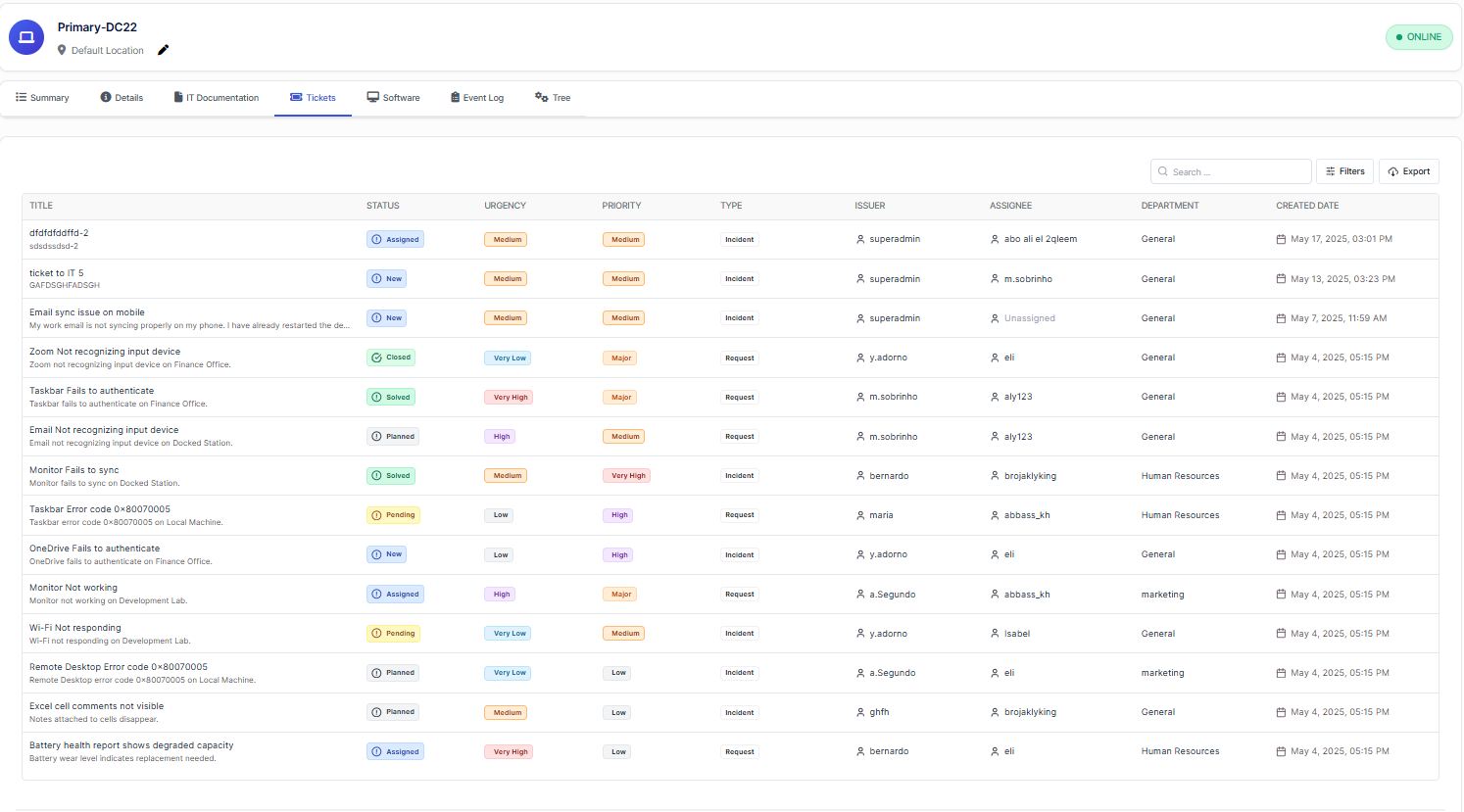Click Very High urgency on Taskbar Fails ticket

pyautogui.click(x=509, y=398)
